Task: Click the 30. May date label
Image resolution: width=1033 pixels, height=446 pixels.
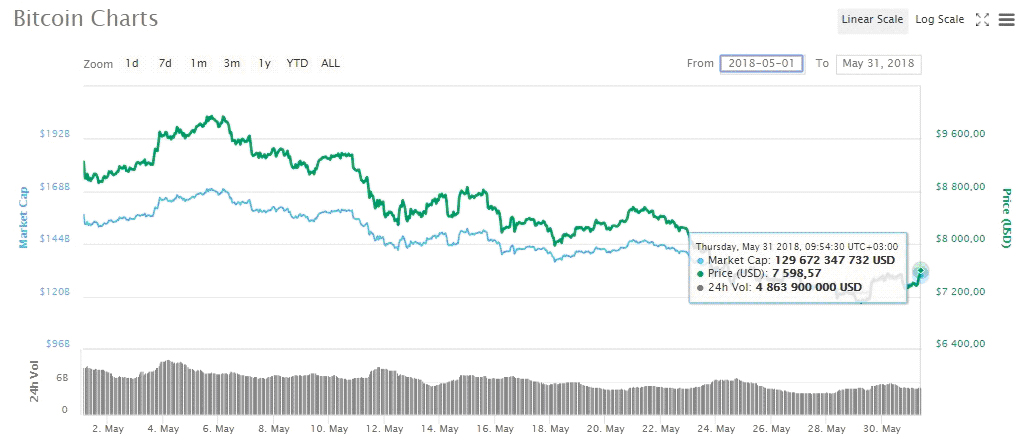Action: coord(881,429)
